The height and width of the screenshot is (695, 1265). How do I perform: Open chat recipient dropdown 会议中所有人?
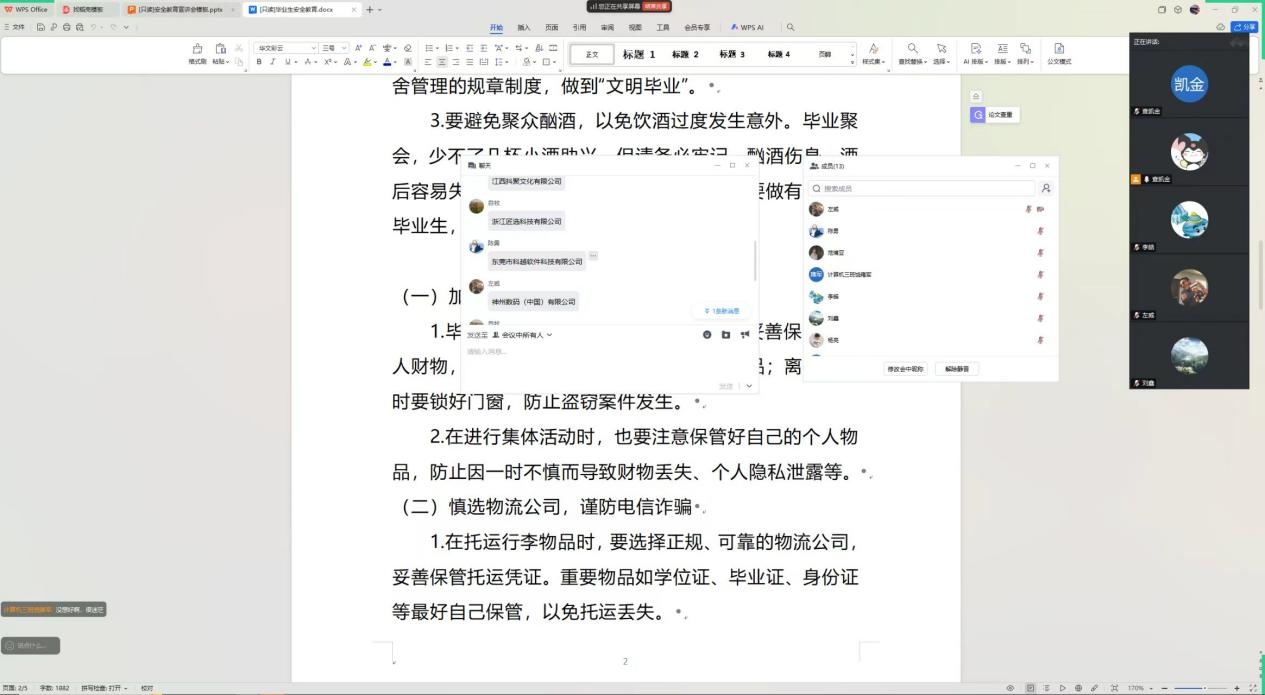527,335
